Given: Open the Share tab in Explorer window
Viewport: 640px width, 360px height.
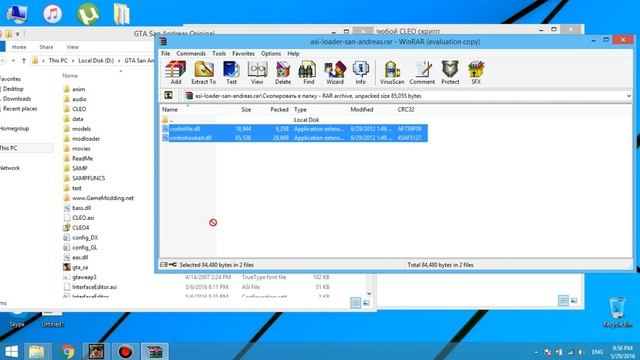Looking at the screenshot, I should point(46,47).
